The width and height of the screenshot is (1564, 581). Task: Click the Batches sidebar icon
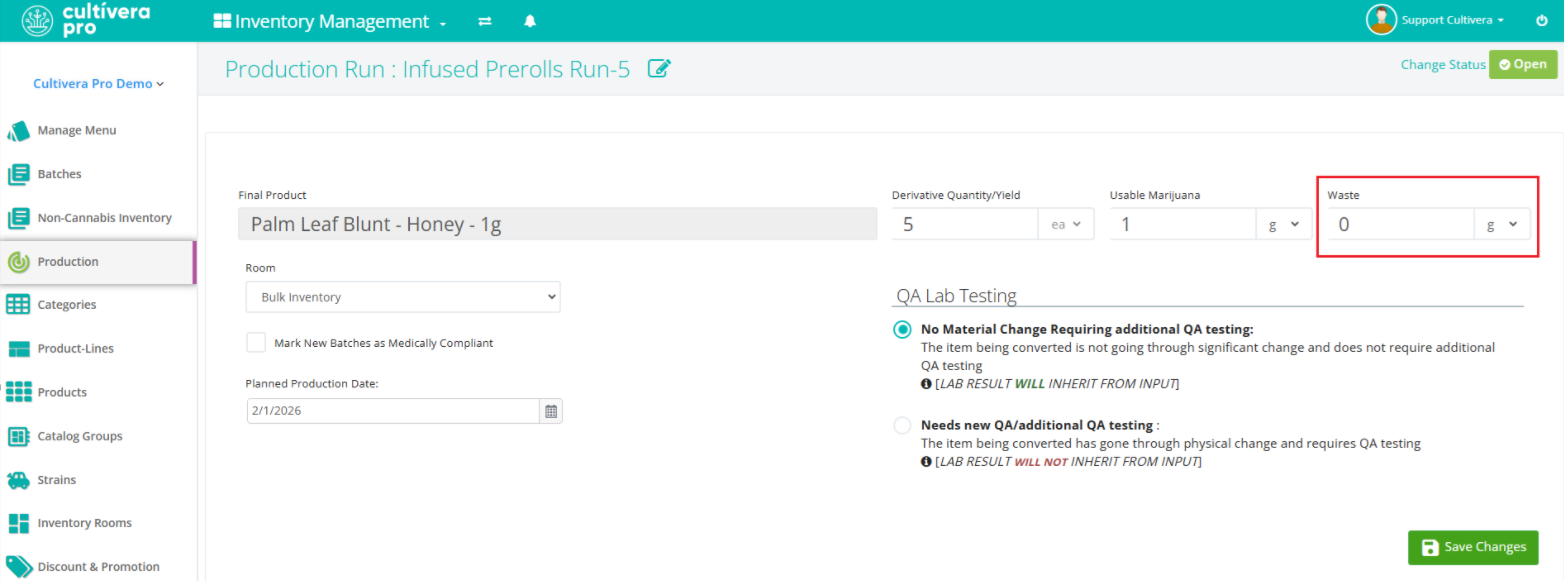[18, 174]
